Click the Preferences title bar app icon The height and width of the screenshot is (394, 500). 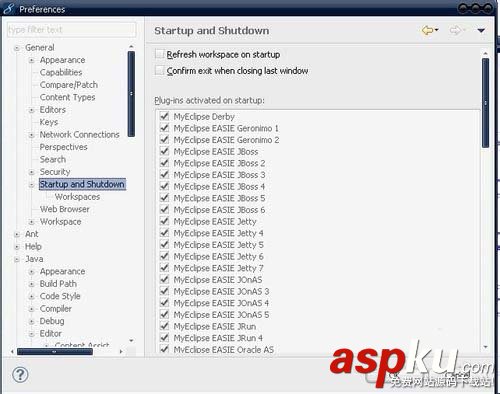pyautogui.click(x=9, y=8)
